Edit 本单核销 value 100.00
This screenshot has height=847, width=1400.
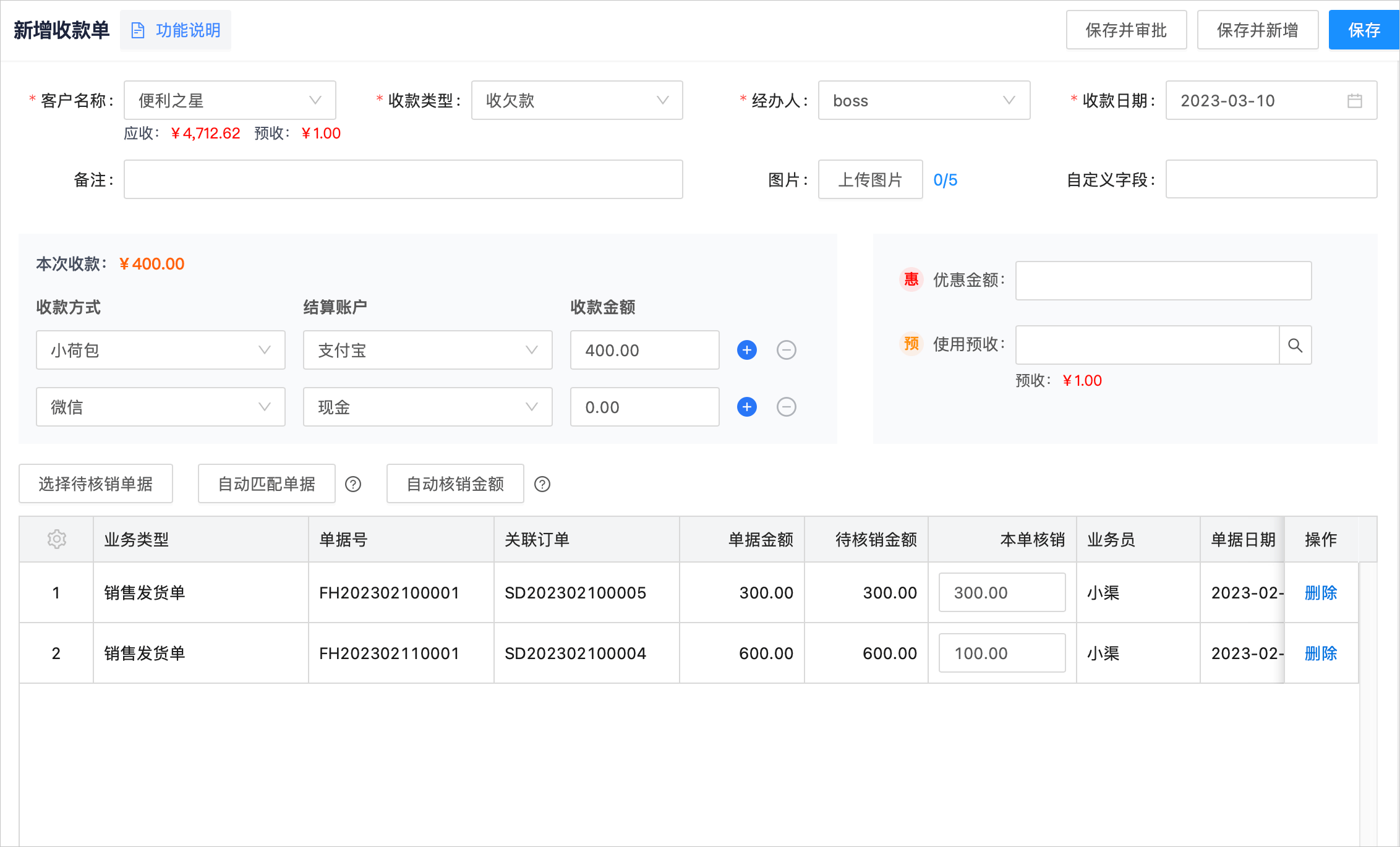[1002, 653]
